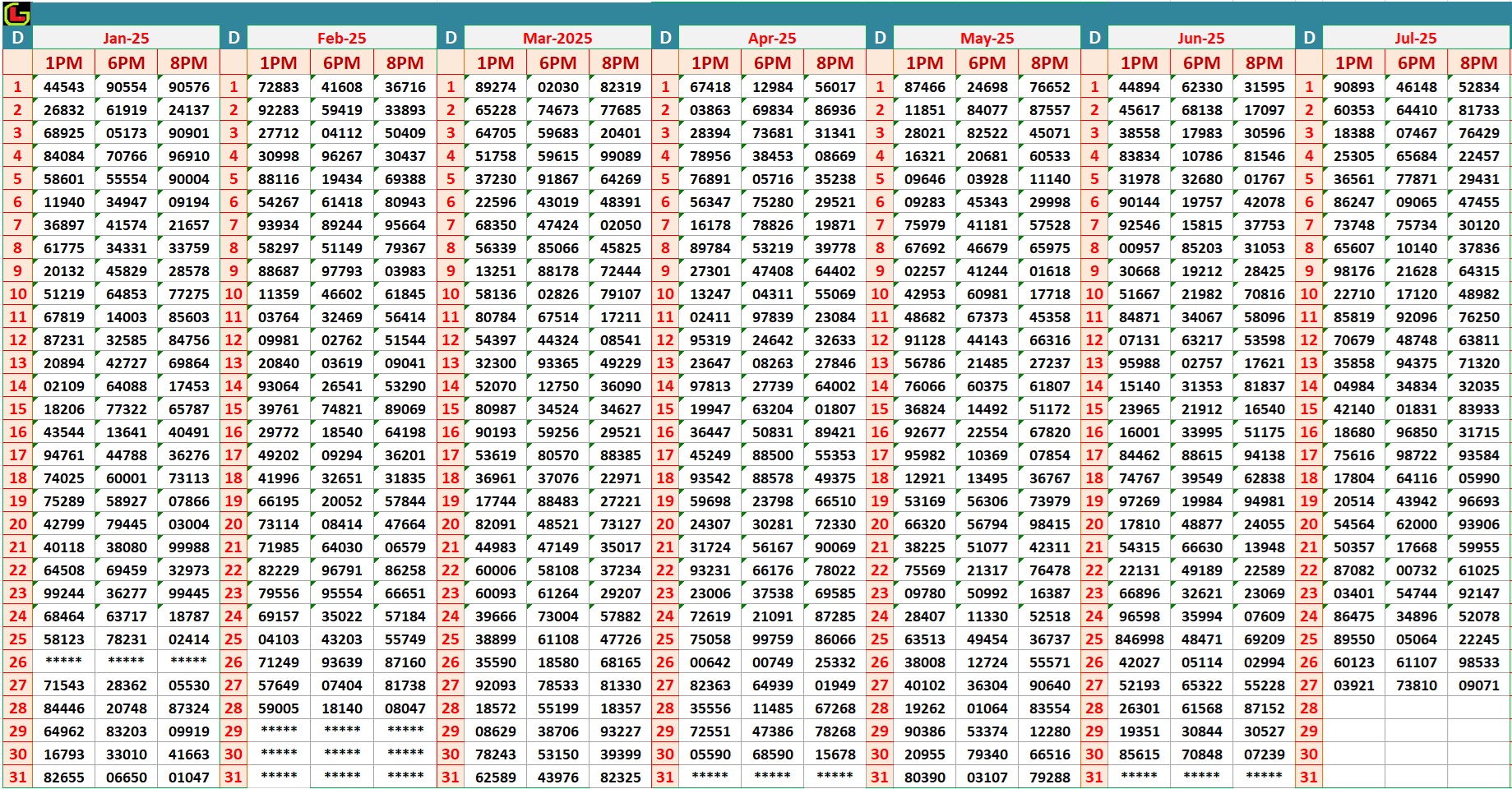The width and height of the screenshot is (1512, 789).
Task: Select cell with value 87466
Action: coord(925,87)
